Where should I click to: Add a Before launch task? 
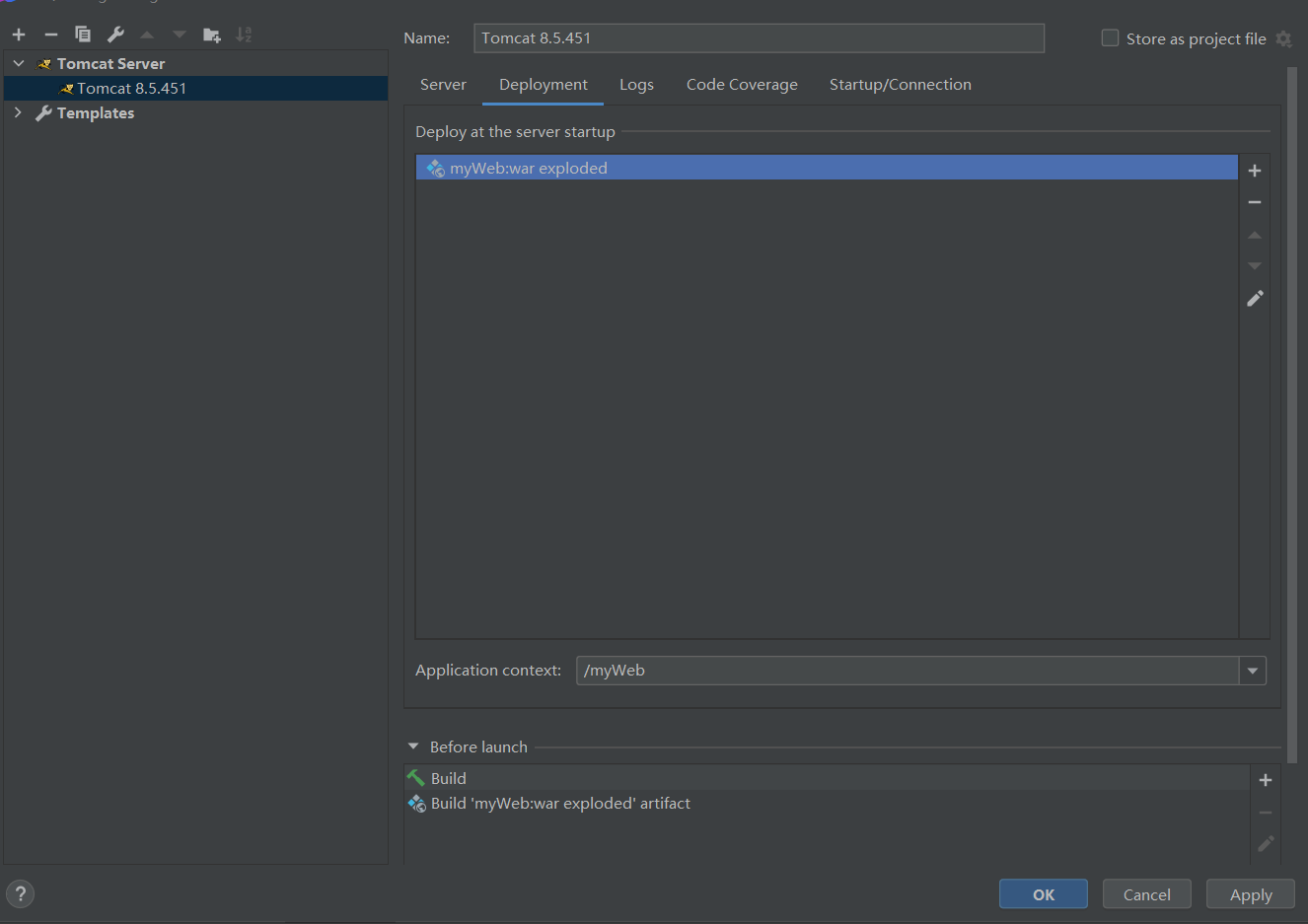1266,780
